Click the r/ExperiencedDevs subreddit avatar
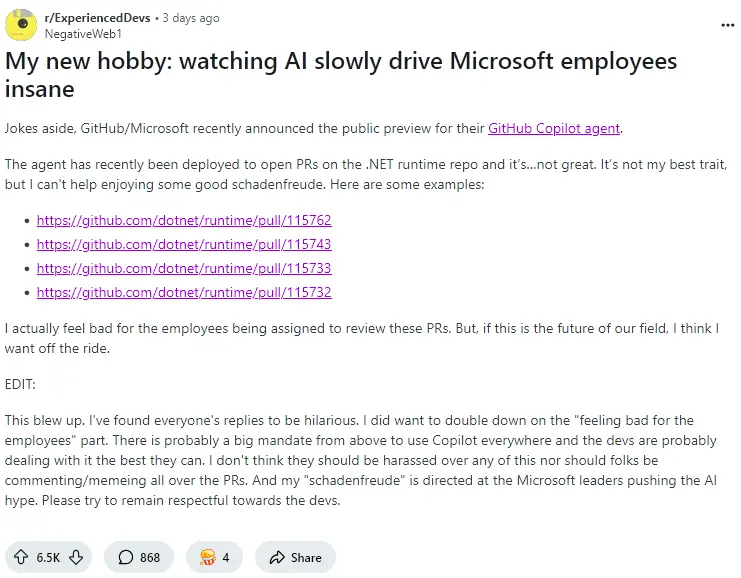Image resolution: width=741 pixels, height=578 pixels. coord(21,25)
